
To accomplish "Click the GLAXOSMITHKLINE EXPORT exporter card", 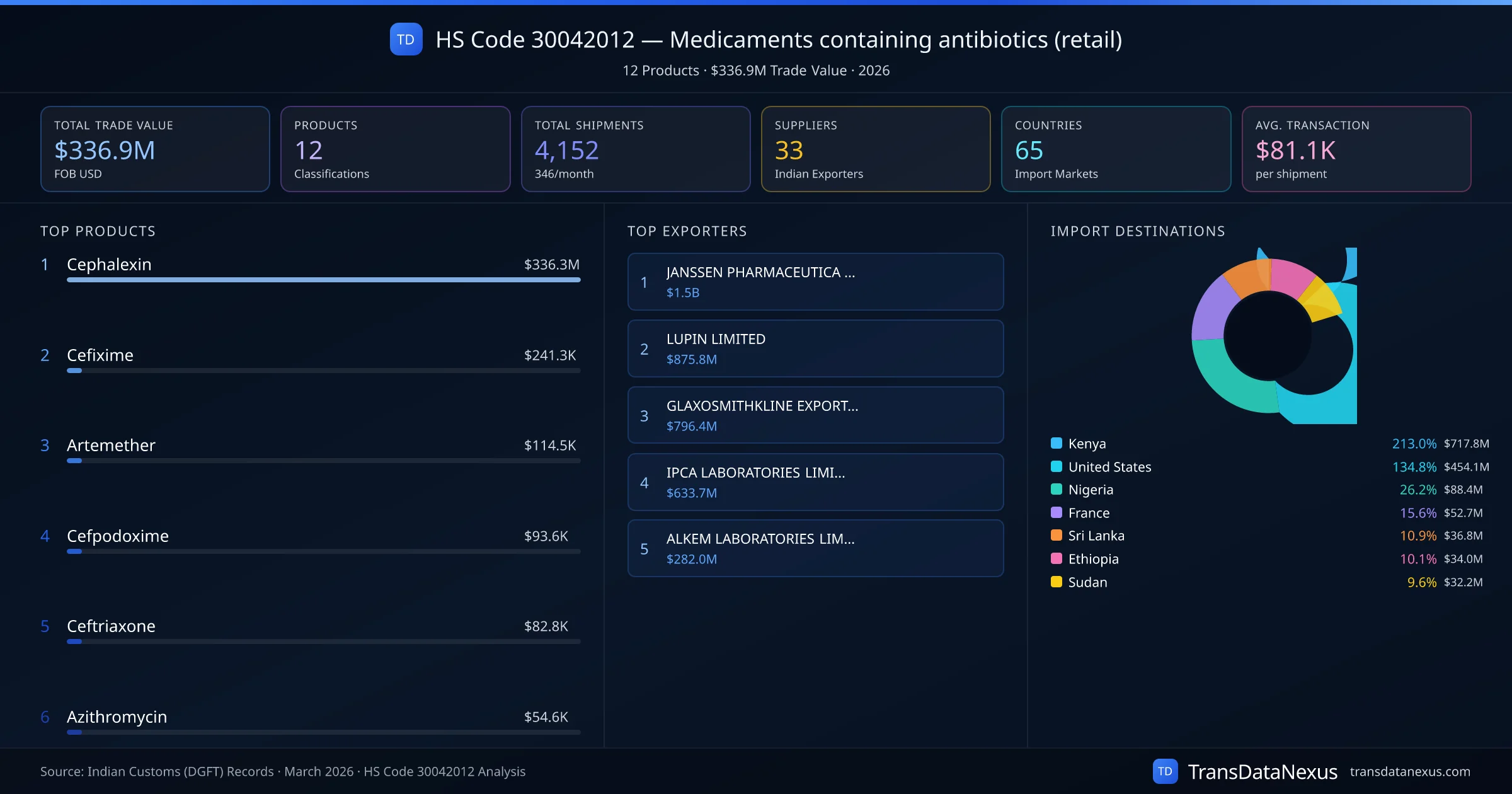I will (815, 415).
